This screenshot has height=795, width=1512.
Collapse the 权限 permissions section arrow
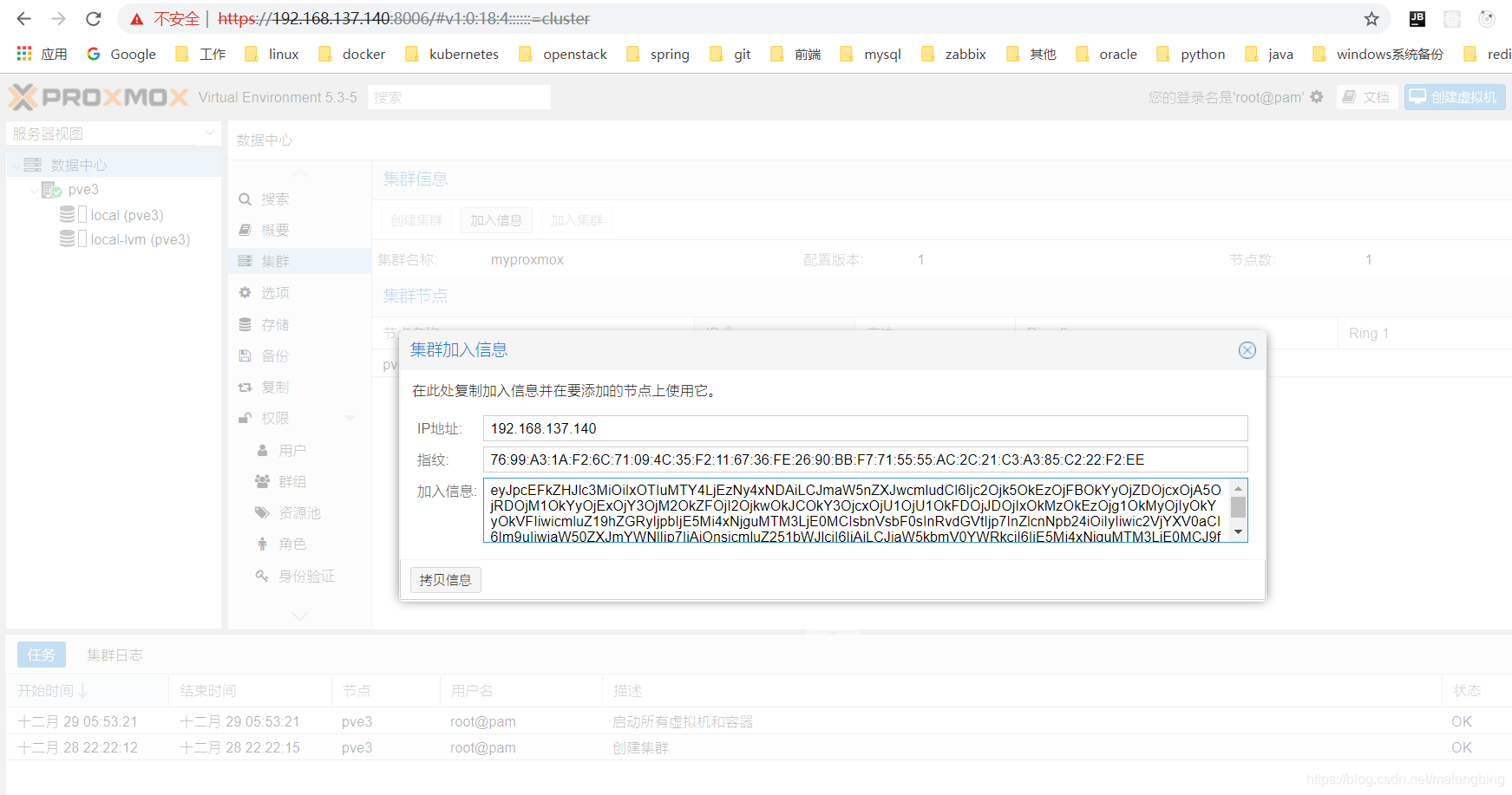coord(350,418)
